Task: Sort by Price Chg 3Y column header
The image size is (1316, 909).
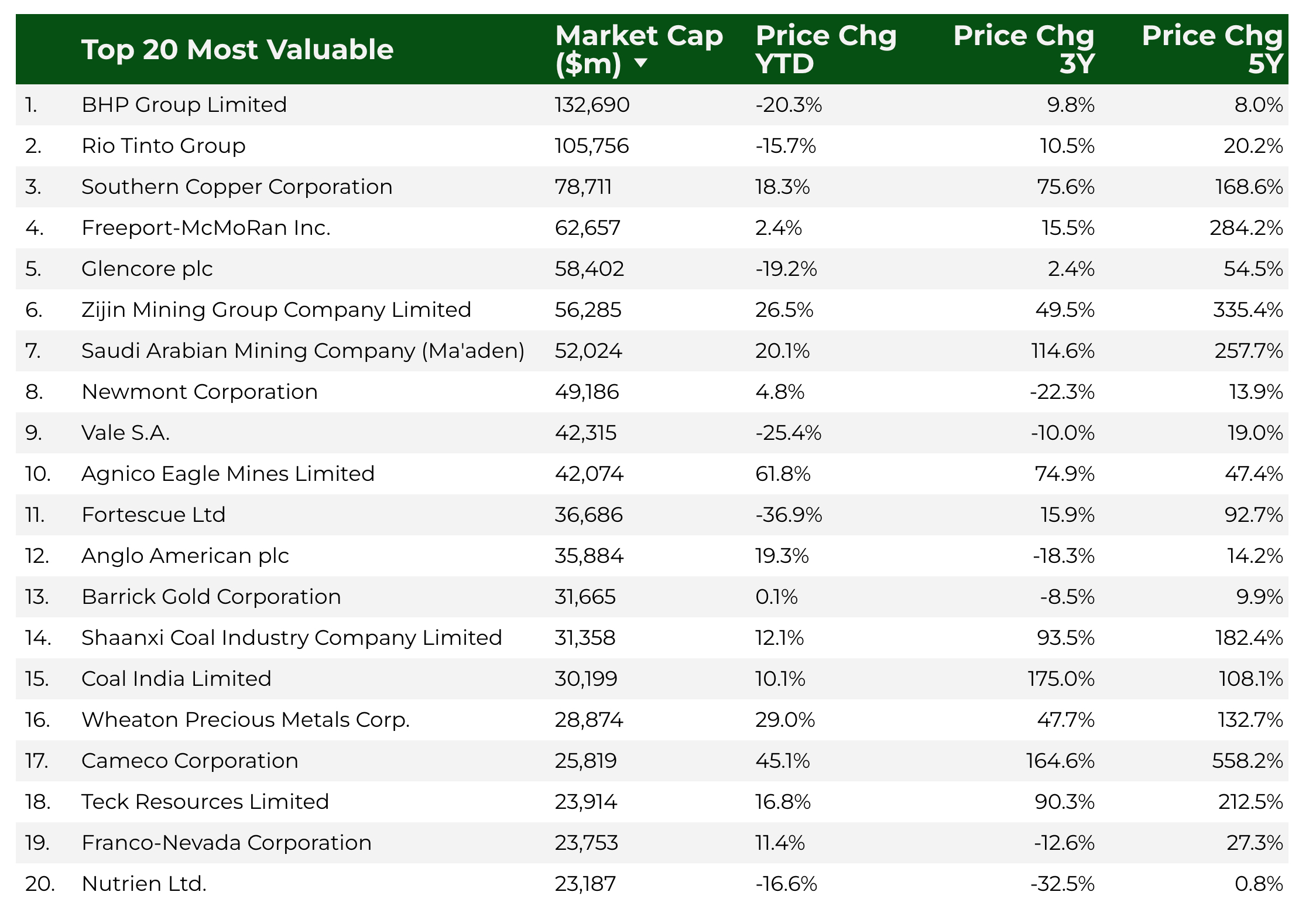Action: (1023, 49)
